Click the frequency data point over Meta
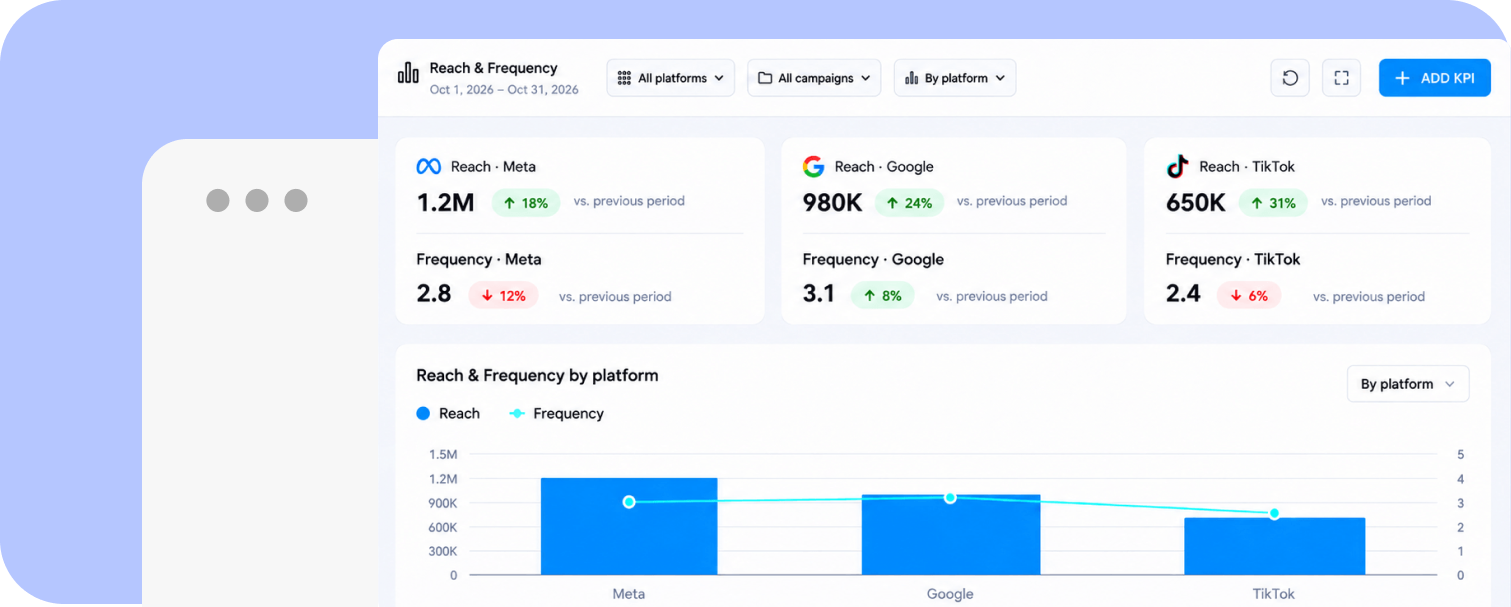 point(629,502)
